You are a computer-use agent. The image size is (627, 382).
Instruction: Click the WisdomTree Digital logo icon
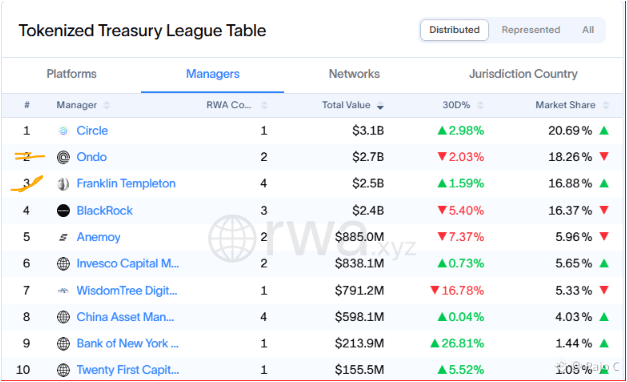[x=63, y=291]
